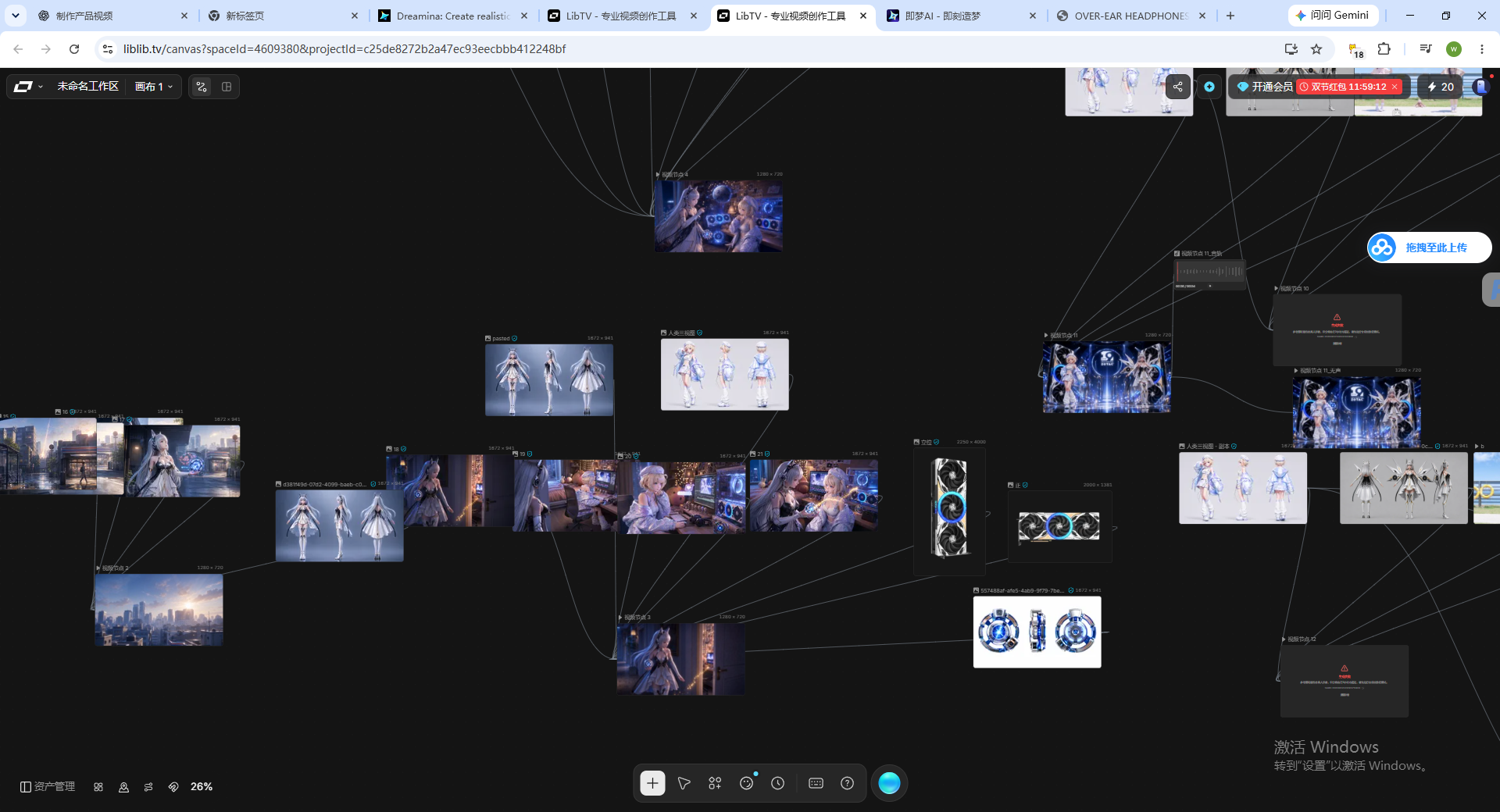
Task: Click 问问 Gemini button
Action: pyautogui.click(x=1333, y=15)
